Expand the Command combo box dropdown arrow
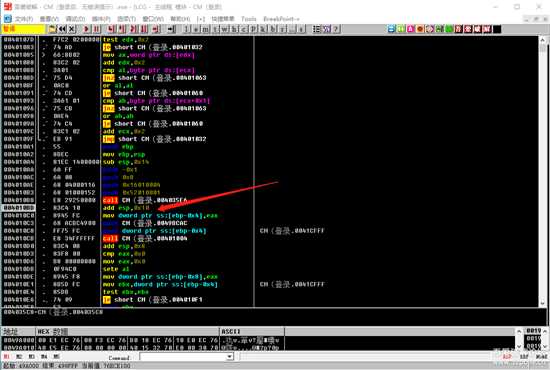 pyautogui.click(x=229, y=357)
